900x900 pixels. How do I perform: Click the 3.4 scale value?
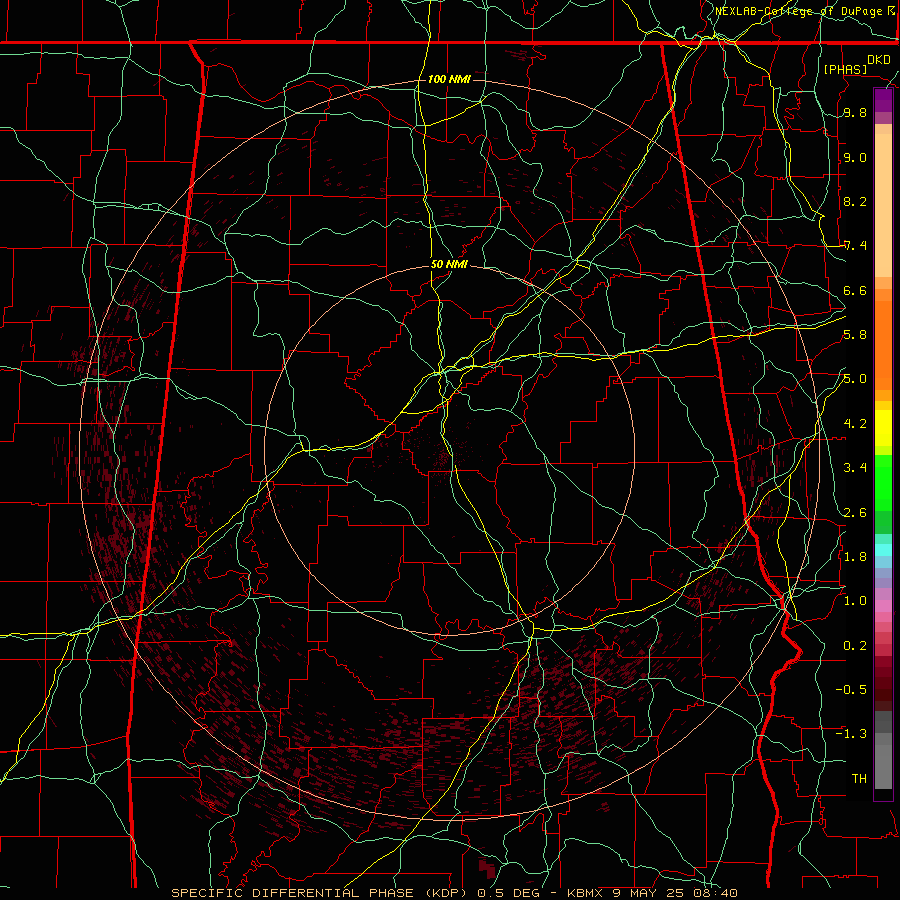(x=855, y=468)
